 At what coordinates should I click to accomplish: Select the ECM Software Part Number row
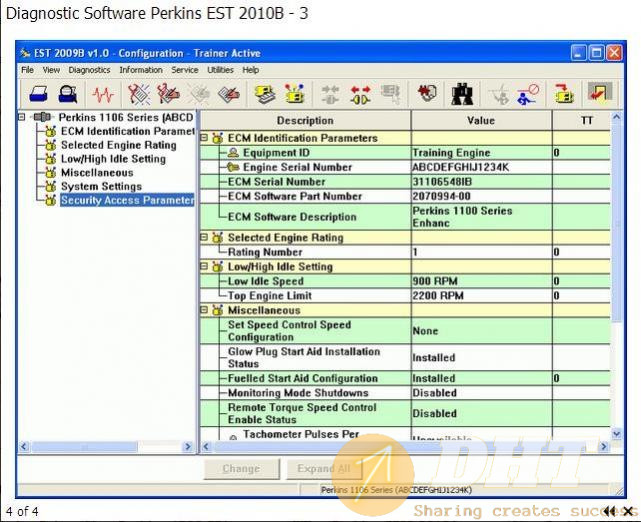coord(405,197)
